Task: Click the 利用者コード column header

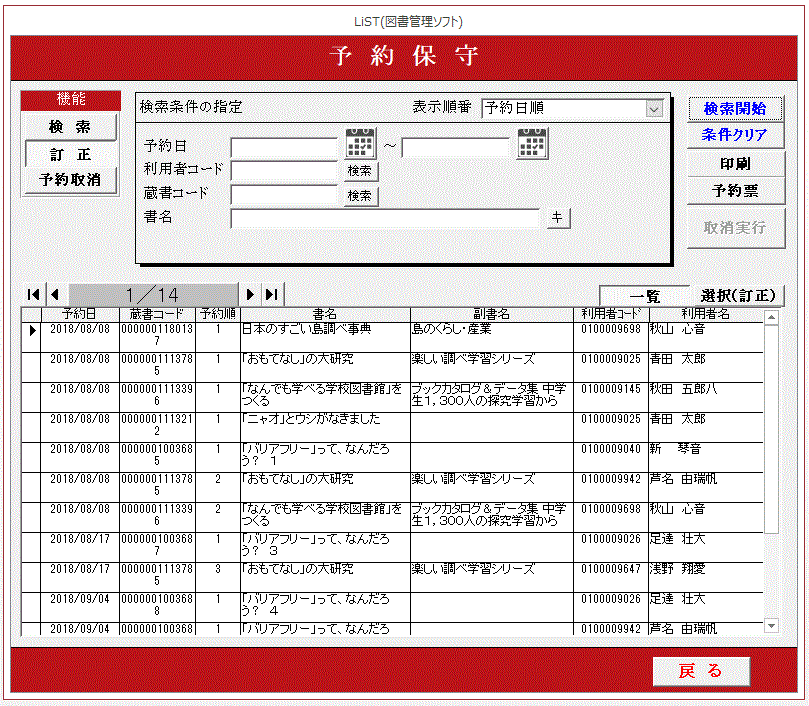Action: tap(611, 314)
